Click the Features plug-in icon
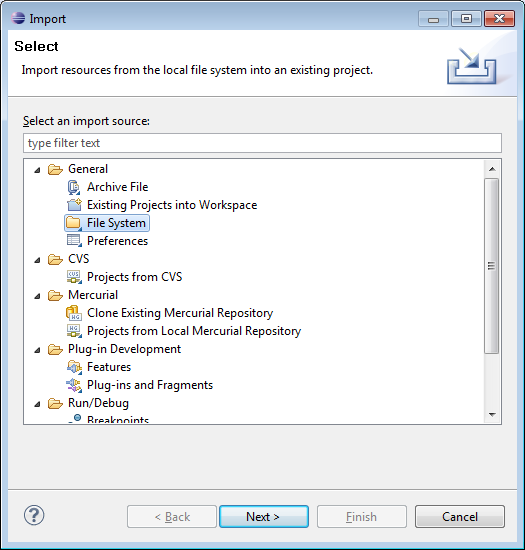 coord(74,367)
